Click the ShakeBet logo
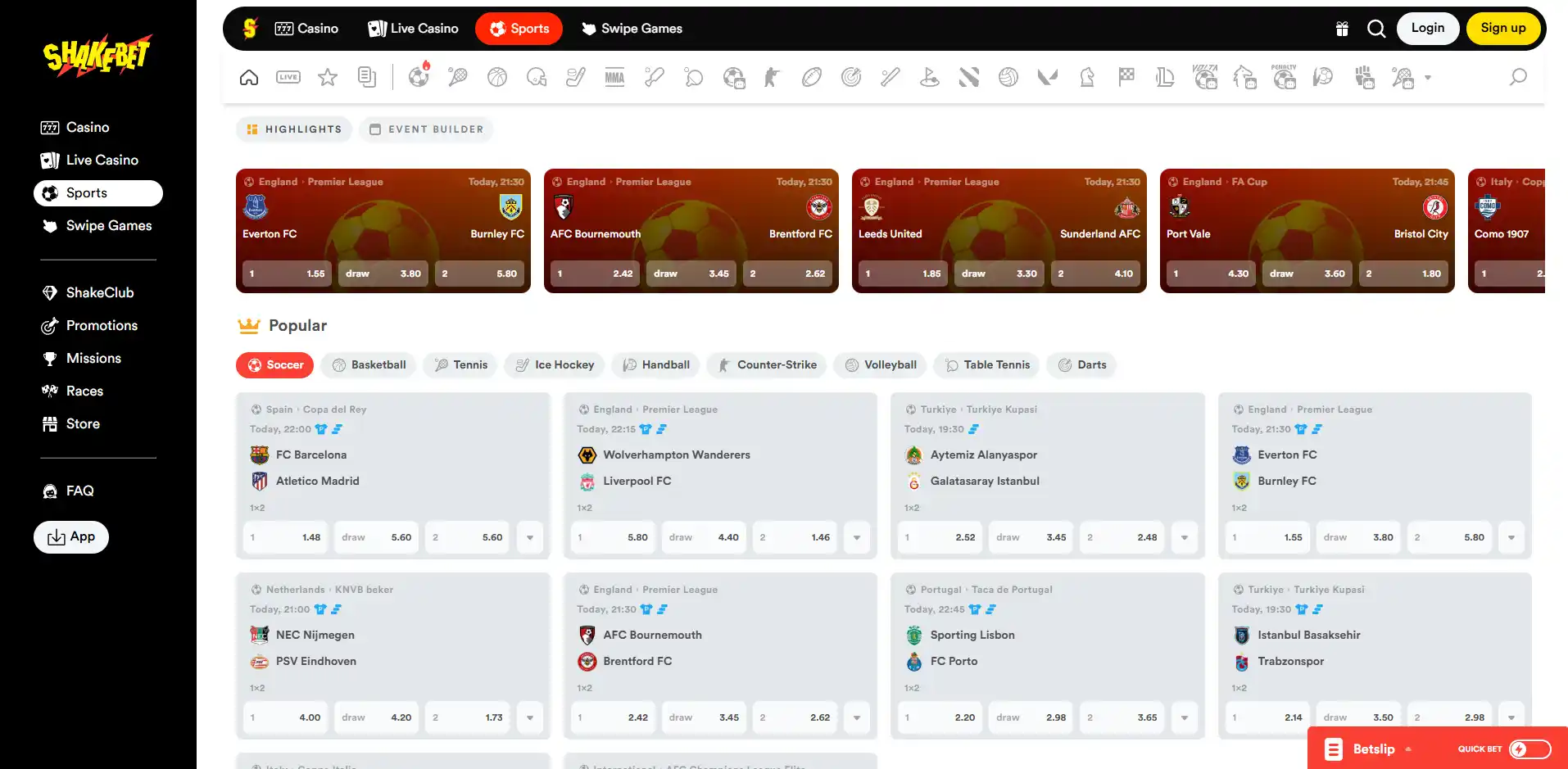The height and width of the screenshot is (769, 1568). [97, 56]
